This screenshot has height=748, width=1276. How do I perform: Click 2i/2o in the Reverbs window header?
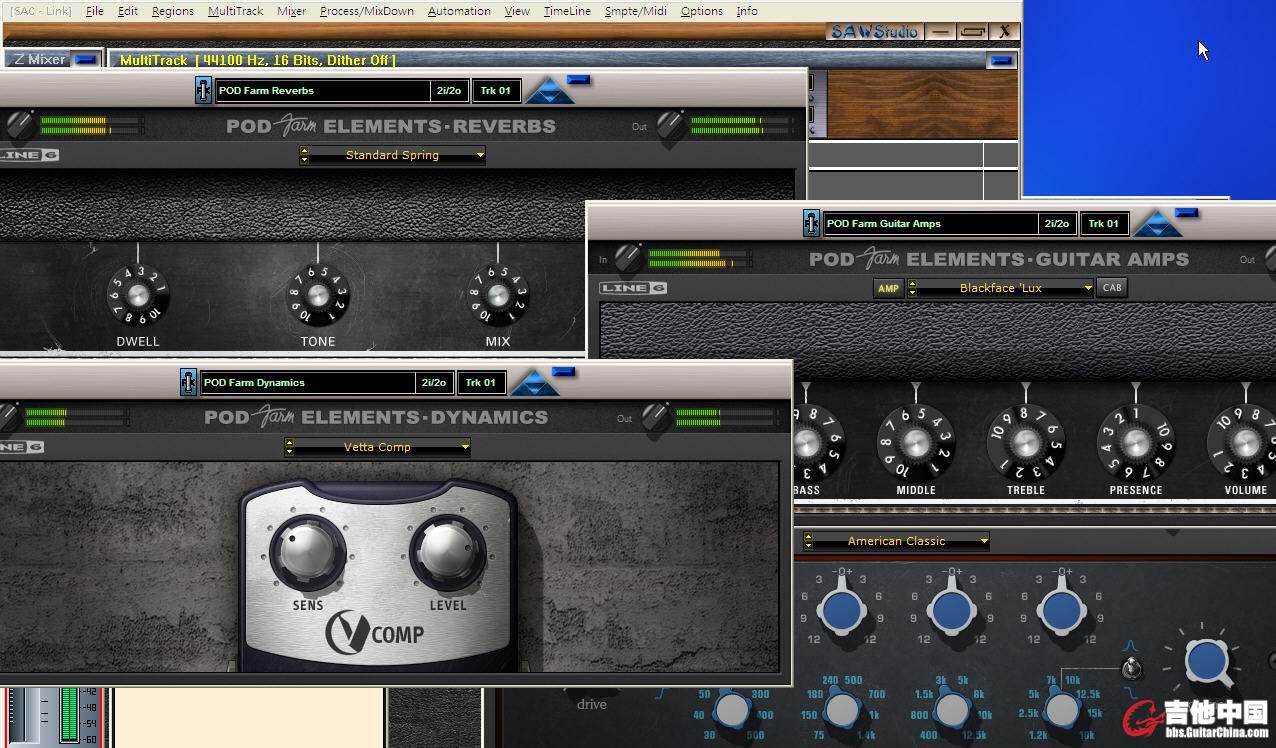(x=449, y=90)
